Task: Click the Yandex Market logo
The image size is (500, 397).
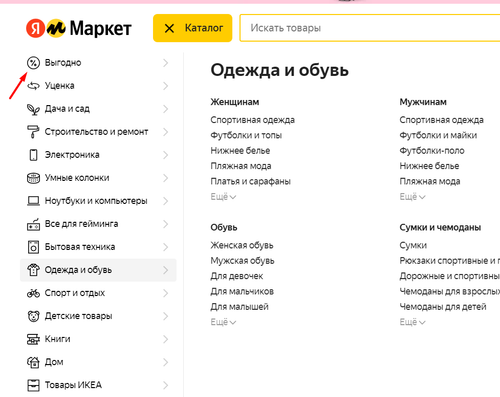Action: click(x=79, y=28)
